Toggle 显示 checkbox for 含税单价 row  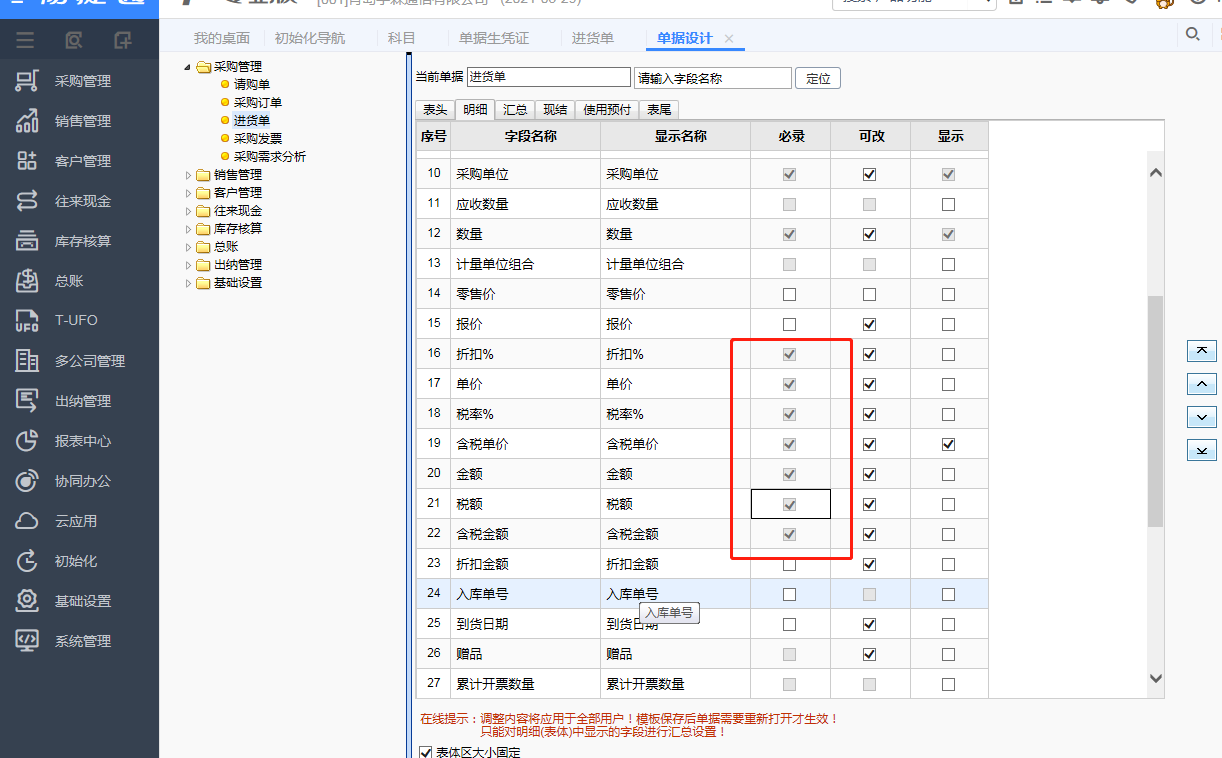pyautogui.click(x=948, y=444)
